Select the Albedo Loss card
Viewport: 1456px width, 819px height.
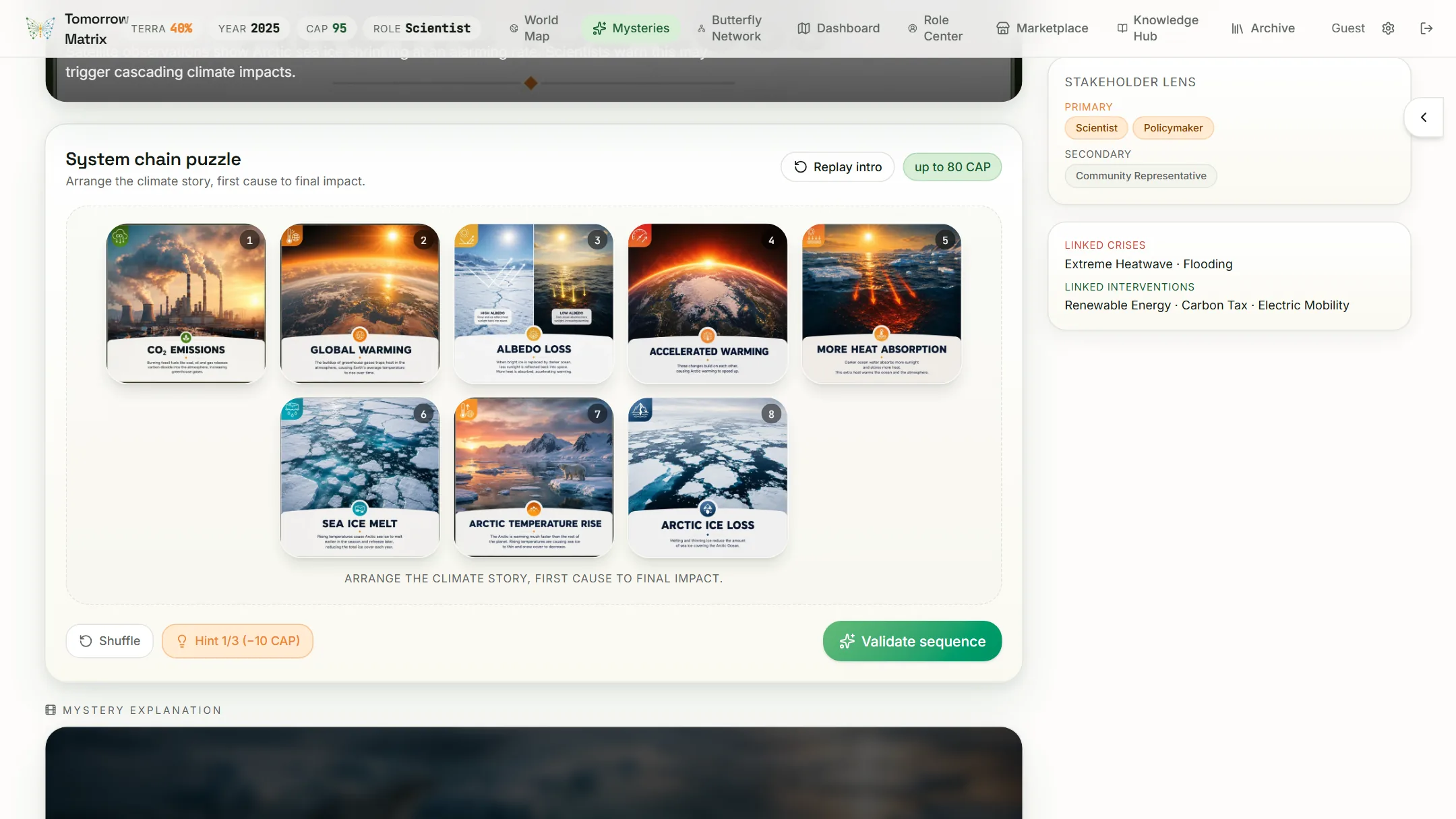coord(534,303)
